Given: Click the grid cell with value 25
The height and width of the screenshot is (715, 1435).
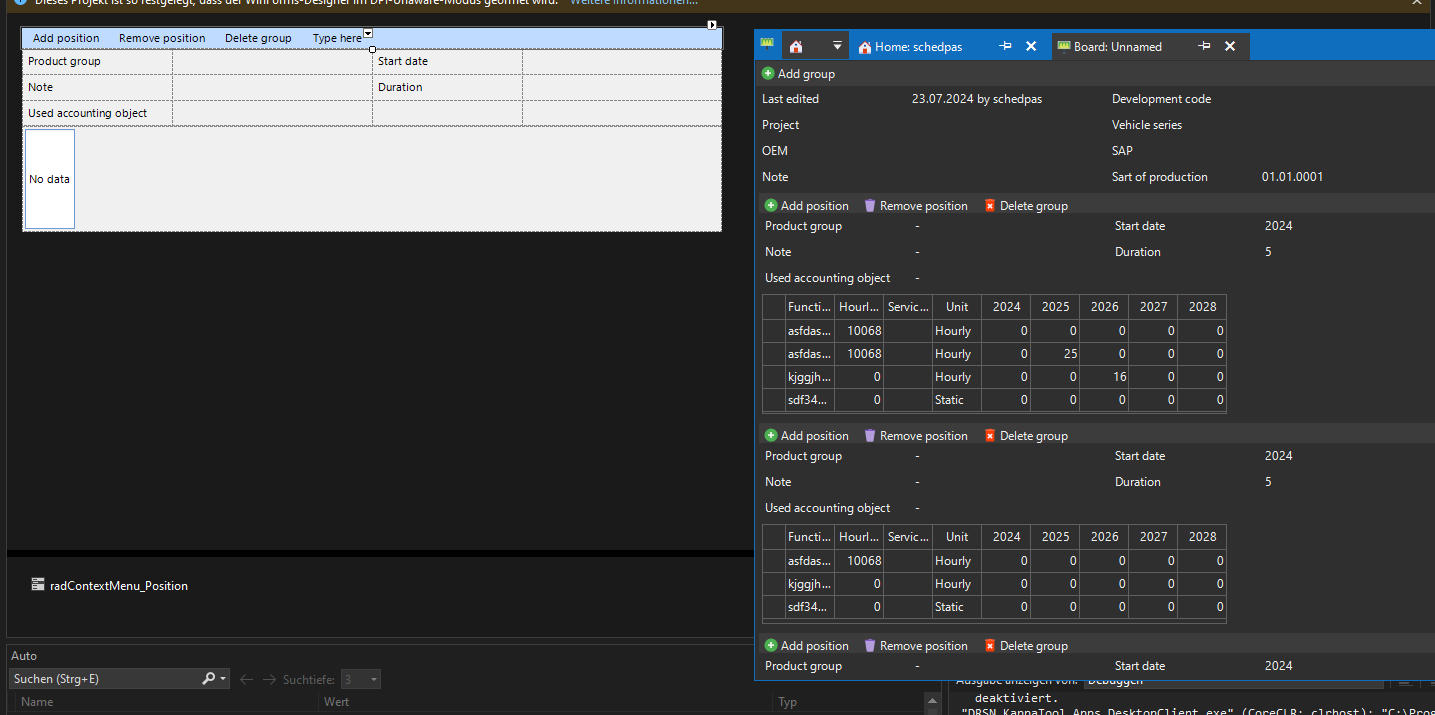Looking at the screenshot, I should 1055,354.
